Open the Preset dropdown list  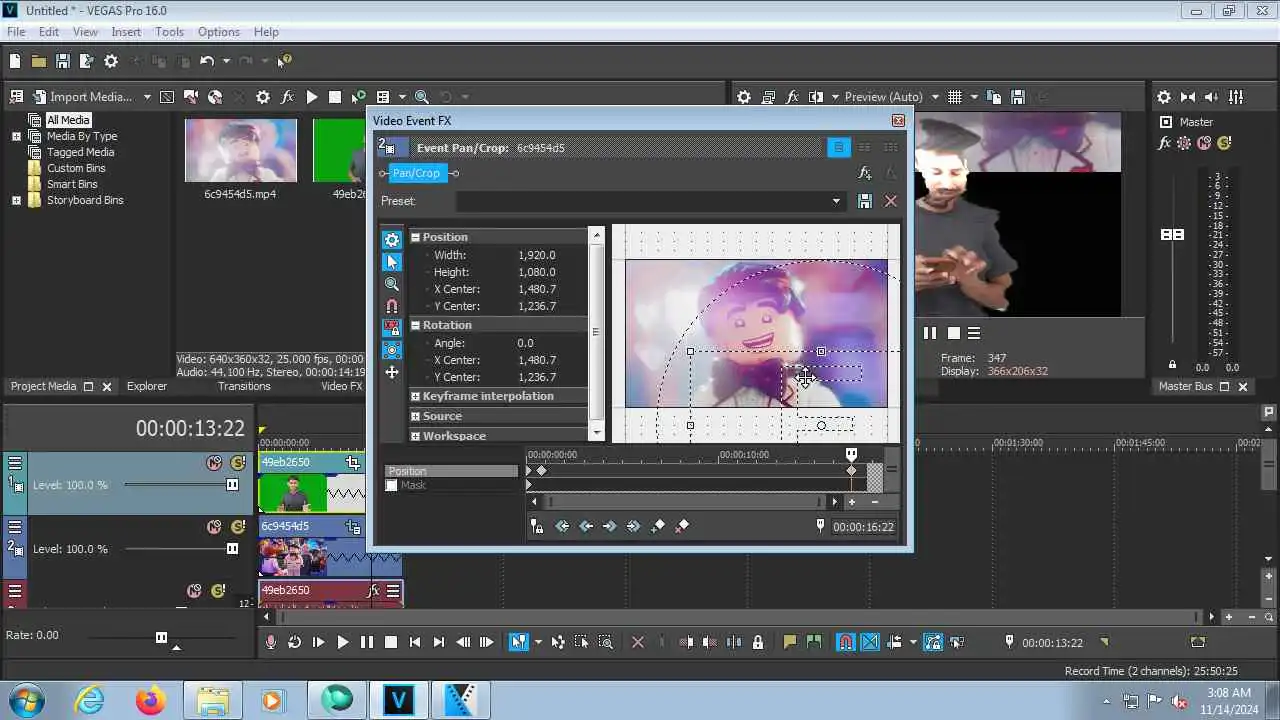coord(836,201)
